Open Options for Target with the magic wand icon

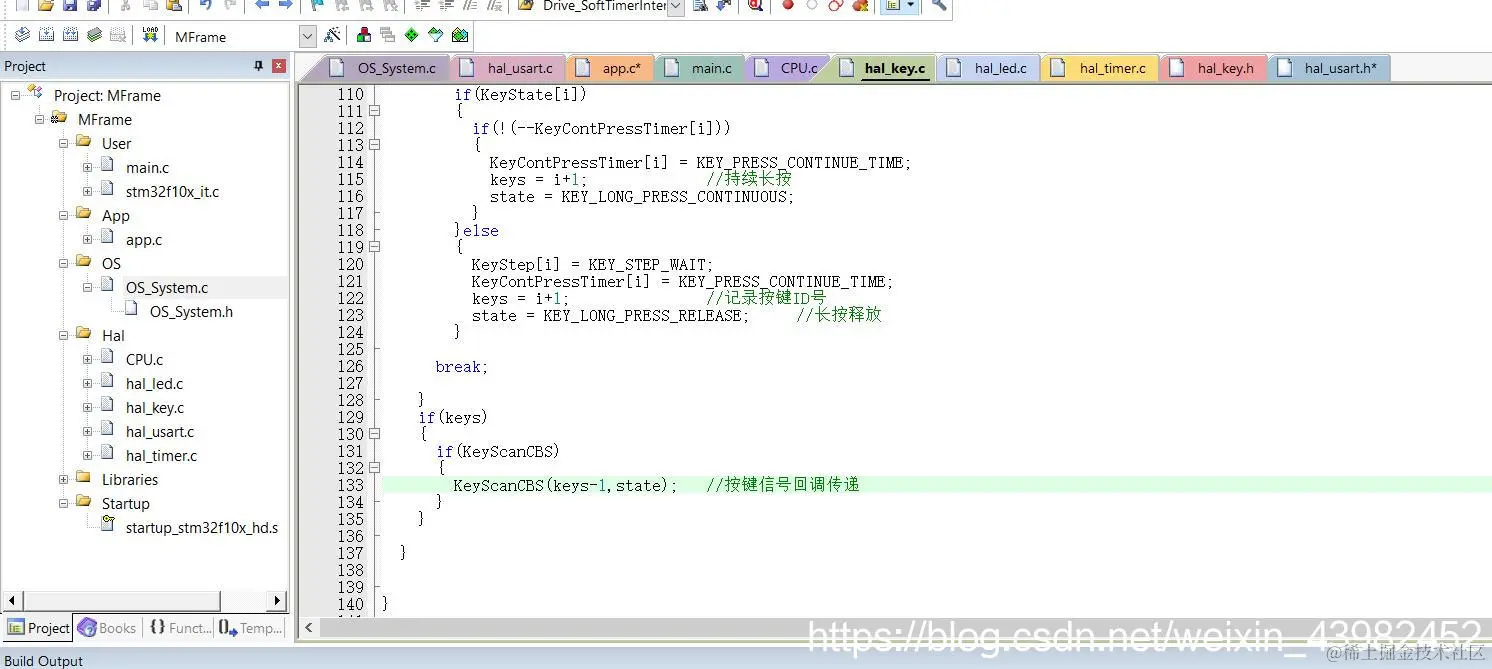click(x=332, y=35)
